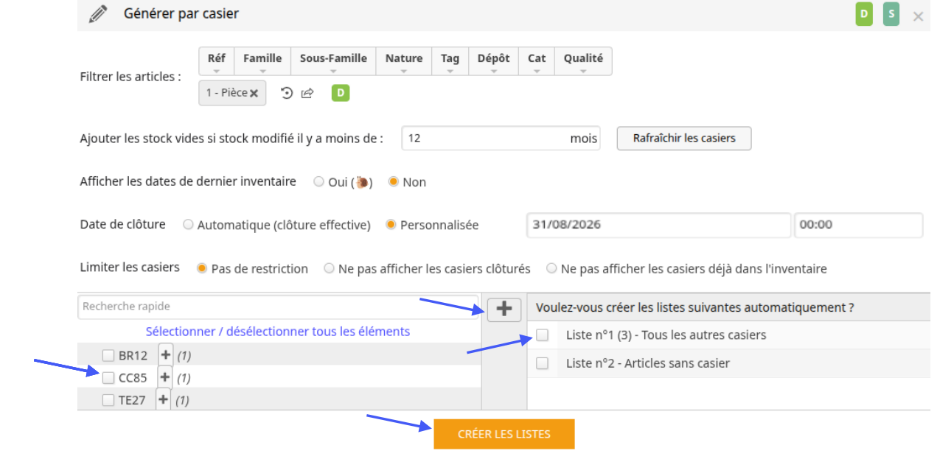Select Oui for dernier inventaire dates
The image size is (932, 454).
319,182
